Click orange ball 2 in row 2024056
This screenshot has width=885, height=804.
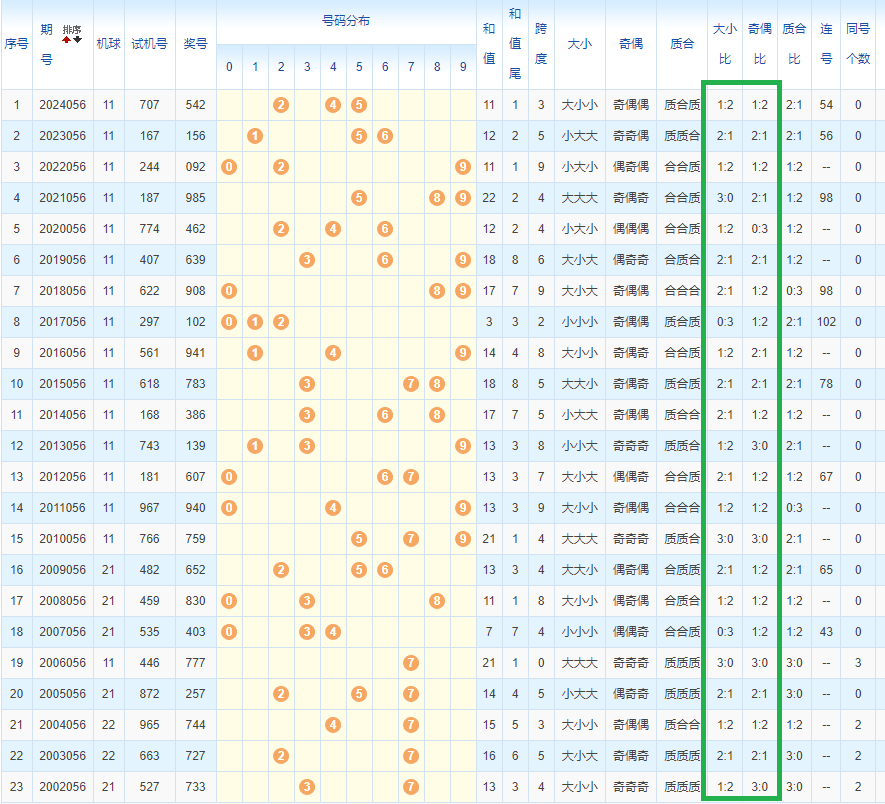pyautogui.click(x=281, y=105)
